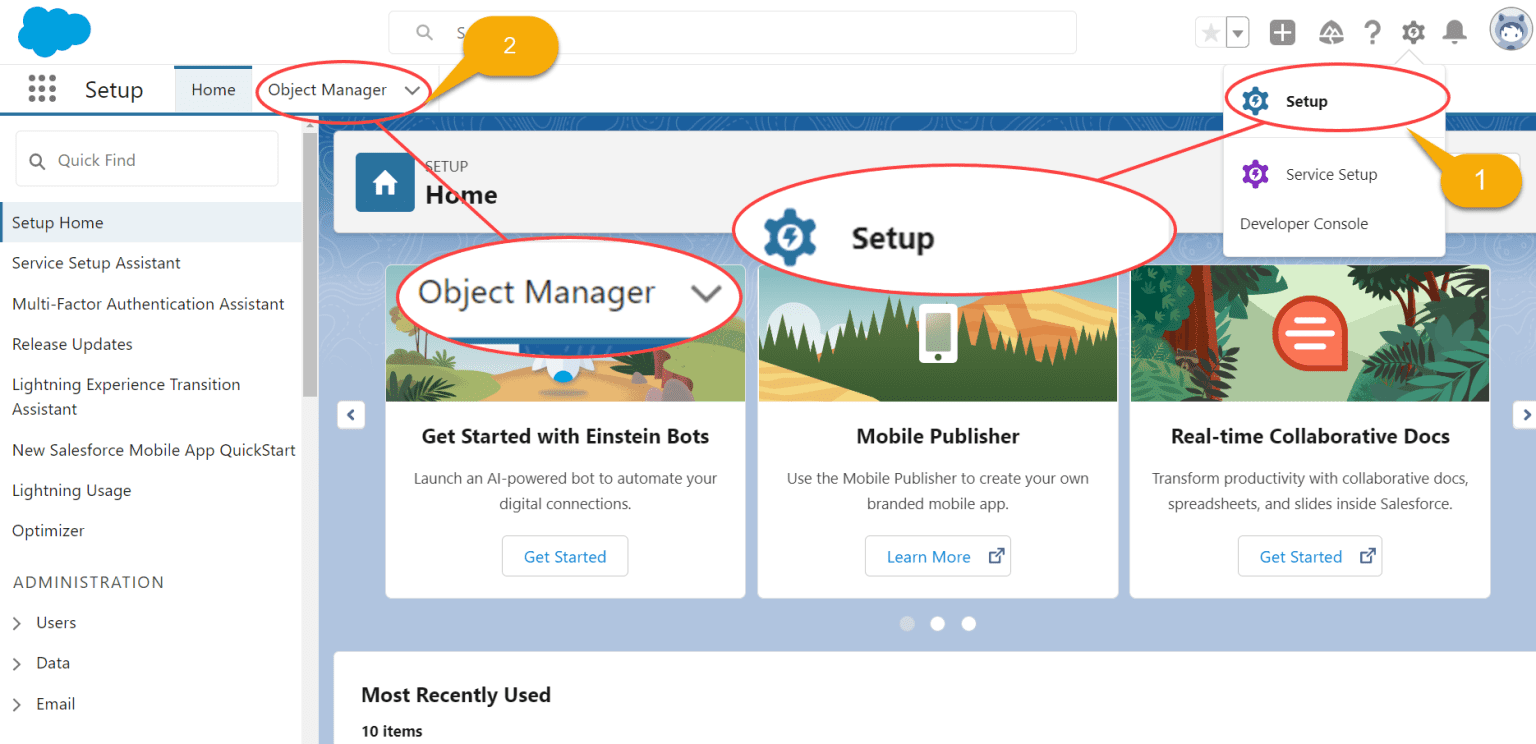Open New Salesforce Mobile App QuickStart
Image resolution: width=1536 pixels, height=744 pixels.
154,450
